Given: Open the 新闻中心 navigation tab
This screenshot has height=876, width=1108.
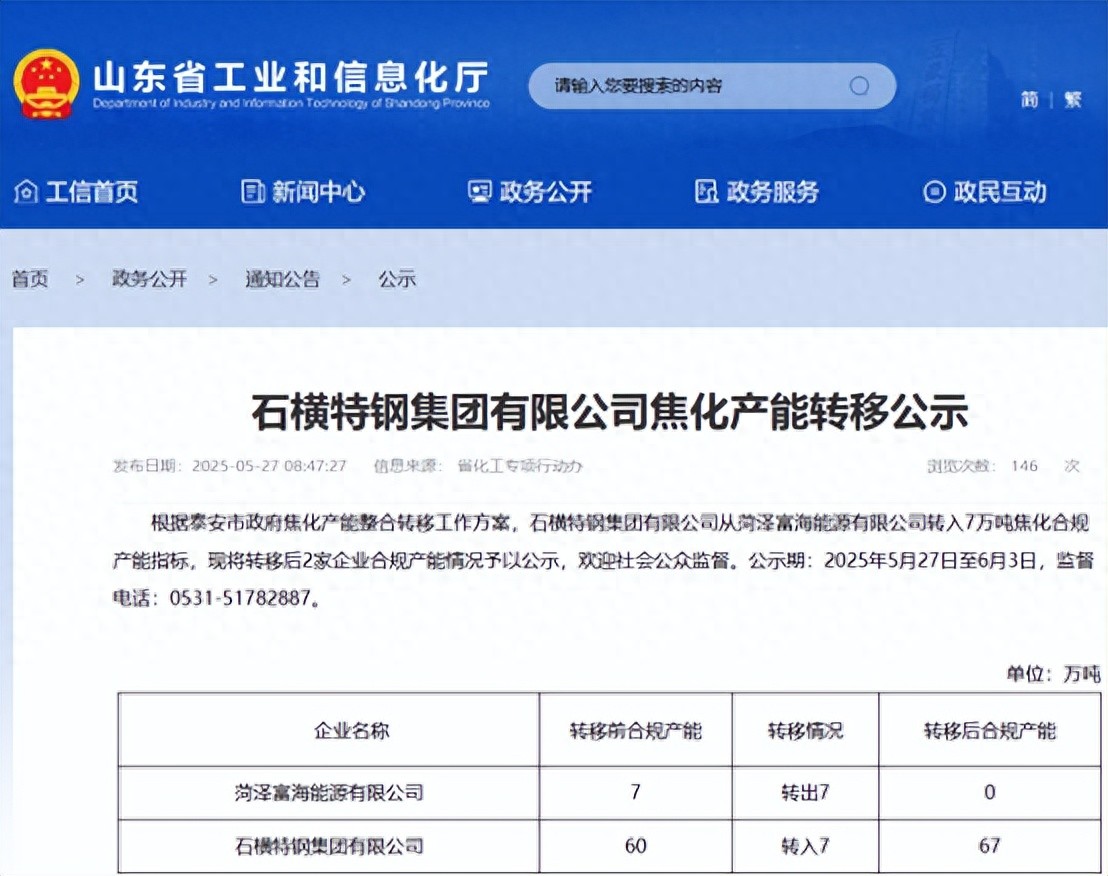Looking at the screenshot, I should tap(303, 191).
